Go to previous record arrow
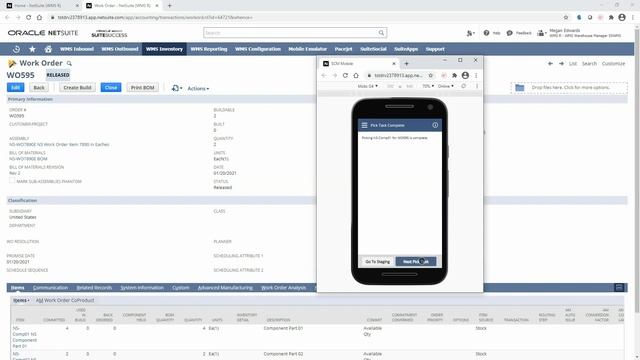Image resolution: width=640 pixels, height=360 pixels. tap(550, 64)
